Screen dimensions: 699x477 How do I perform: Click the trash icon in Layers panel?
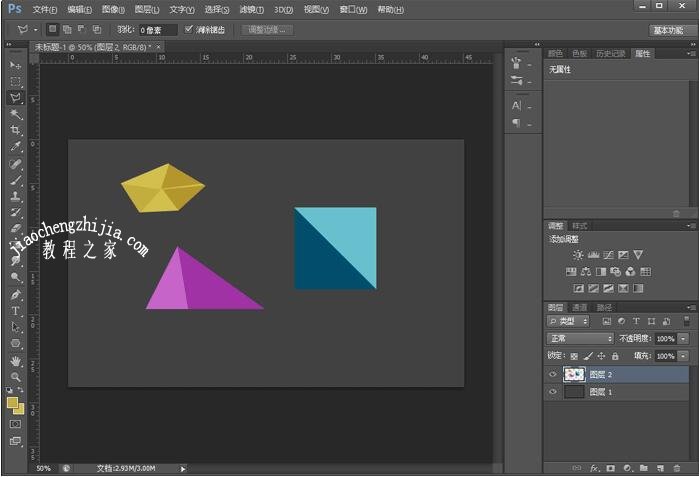point(677,468)
